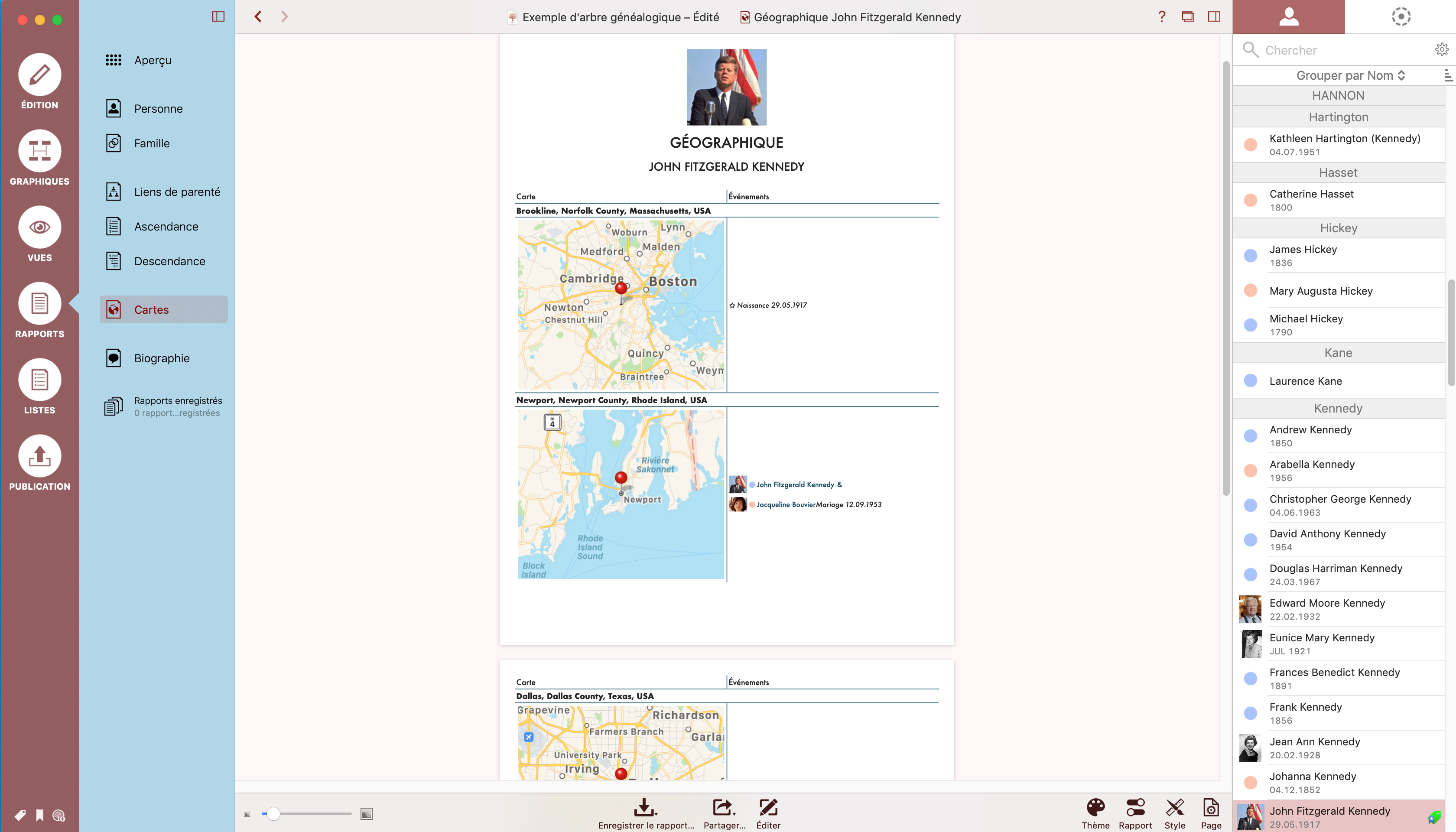Open the Vues section
This screenshot has width=1456, height=832.
click(x=39, y=234)
